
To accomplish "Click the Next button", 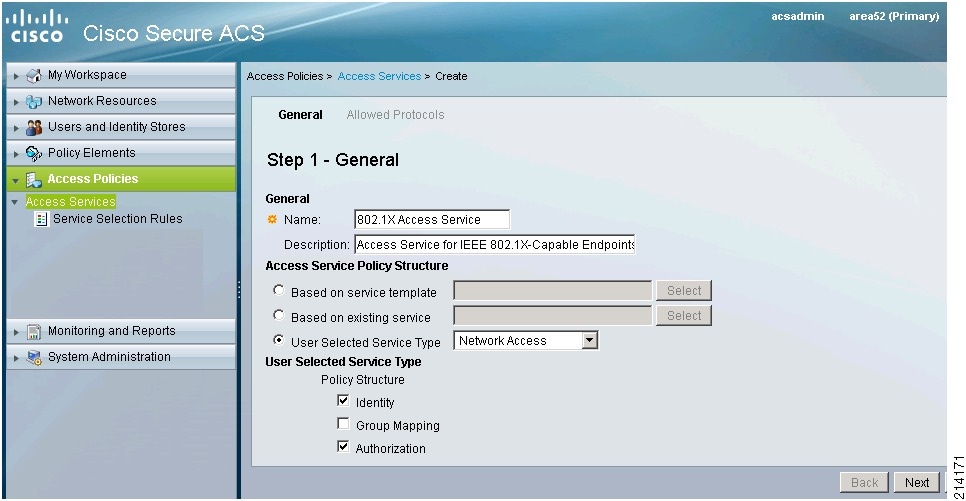I will pyautogui.click(x=917, y=483).
